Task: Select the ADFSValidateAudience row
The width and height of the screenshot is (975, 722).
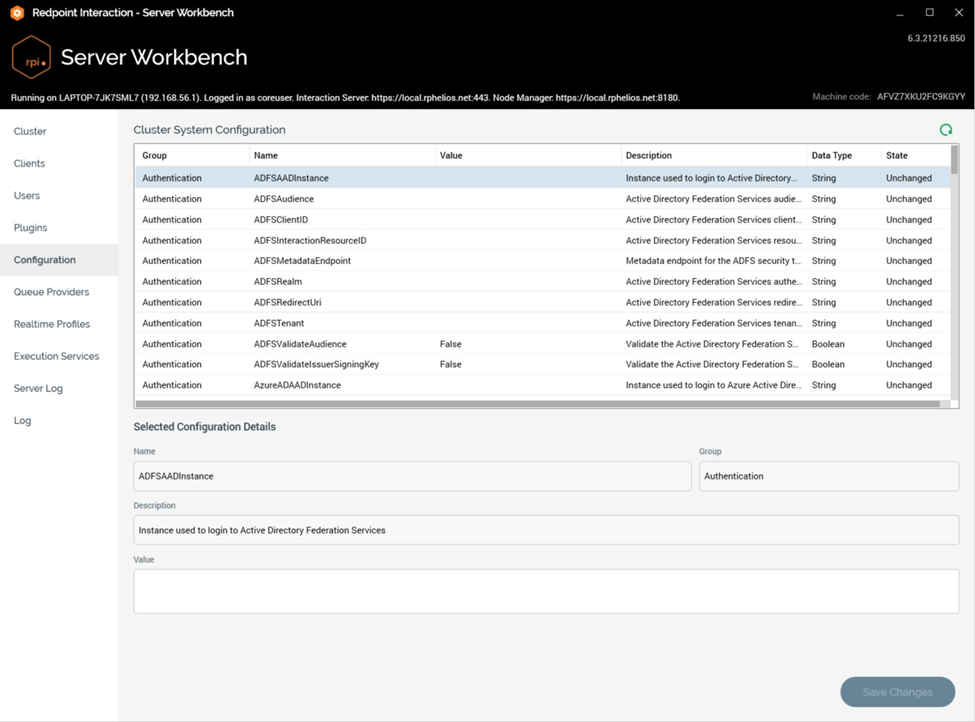Action: point(300,344)
